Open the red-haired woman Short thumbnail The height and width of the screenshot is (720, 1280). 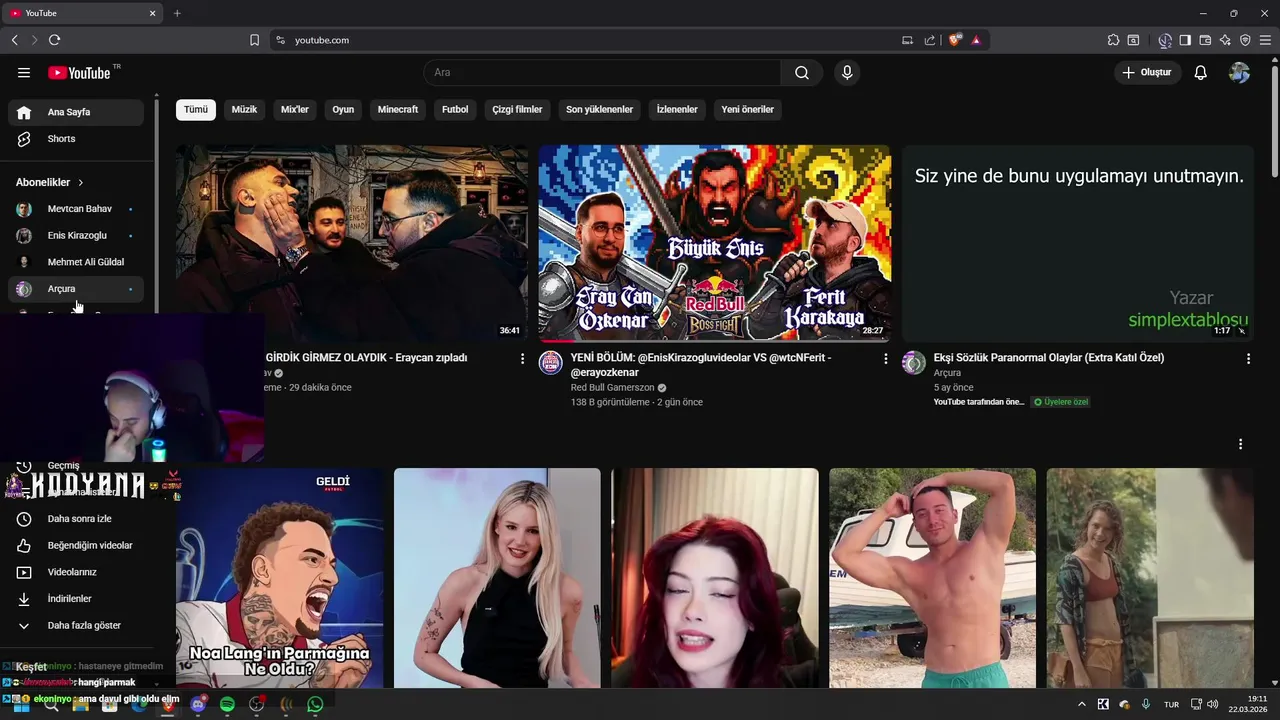[715, 578]
